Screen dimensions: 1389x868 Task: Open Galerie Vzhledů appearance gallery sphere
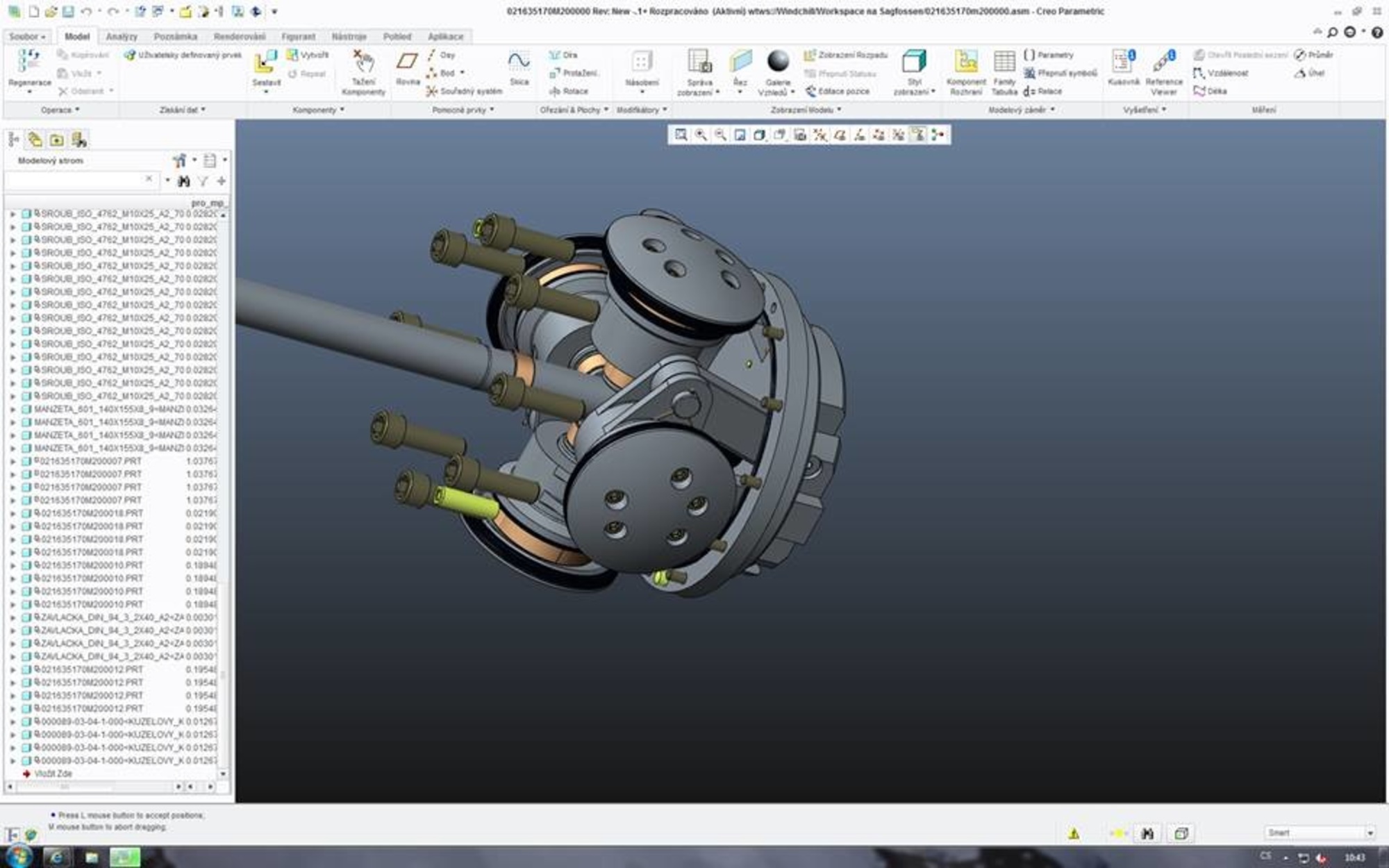click(x=778, y=61)
